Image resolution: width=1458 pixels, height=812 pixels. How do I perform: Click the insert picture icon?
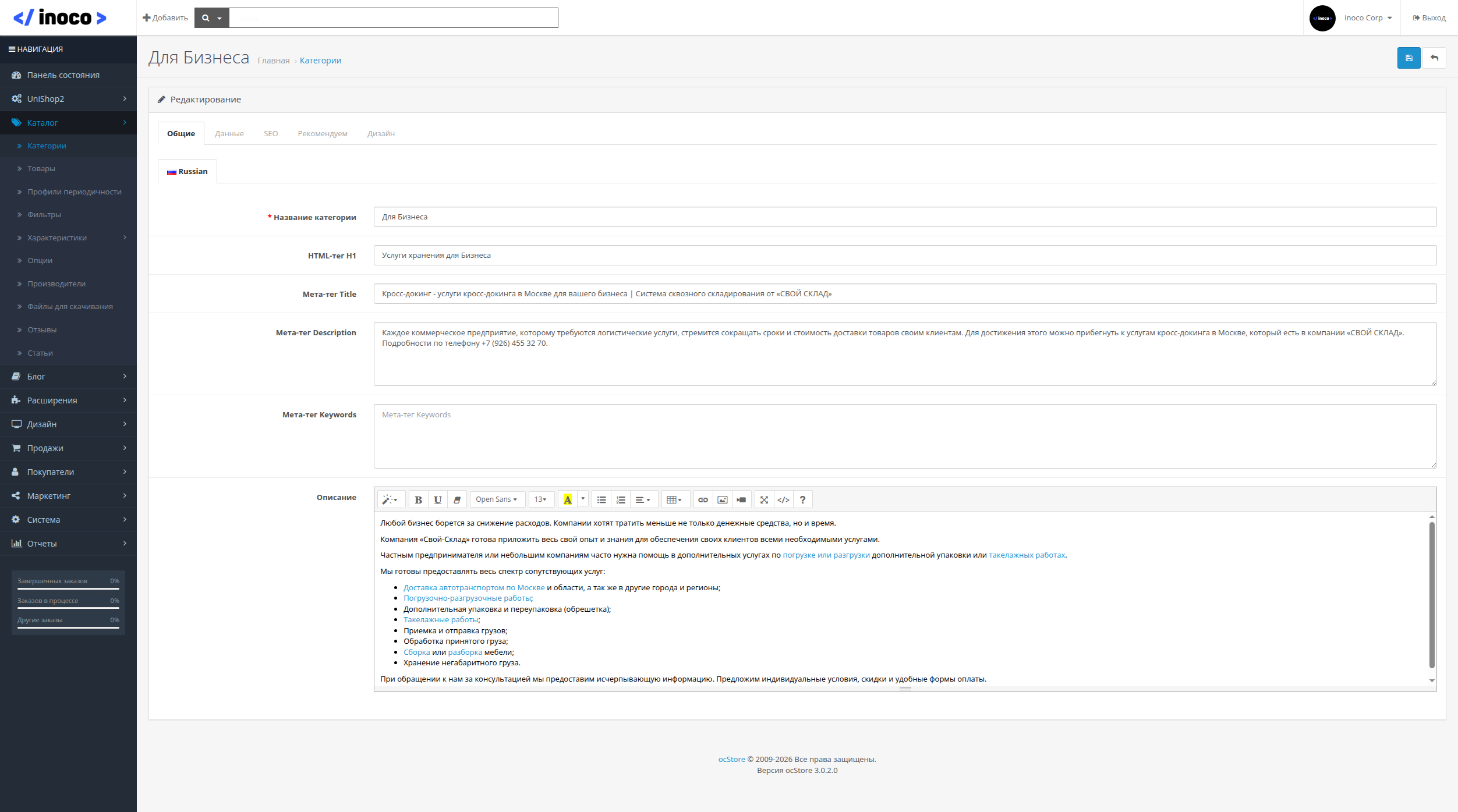click(x=722, y=499)
